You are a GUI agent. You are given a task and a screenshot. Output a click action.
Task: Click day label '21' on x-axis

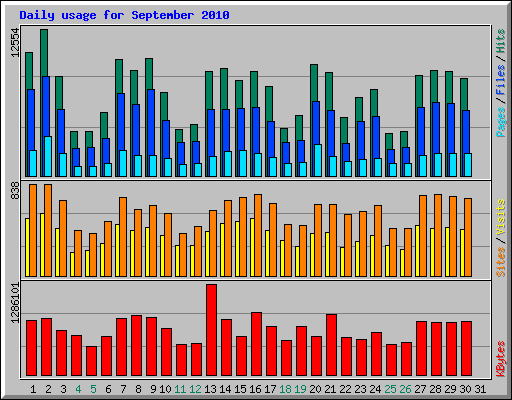click(x=330, y=389)
